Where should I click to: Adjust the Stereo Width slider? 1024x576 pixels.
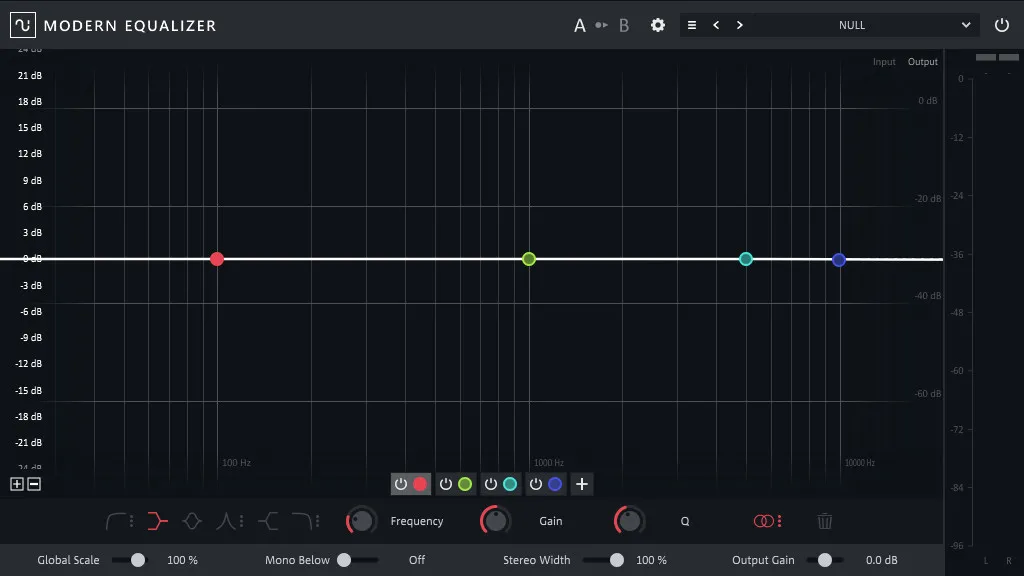click(602, 560)
